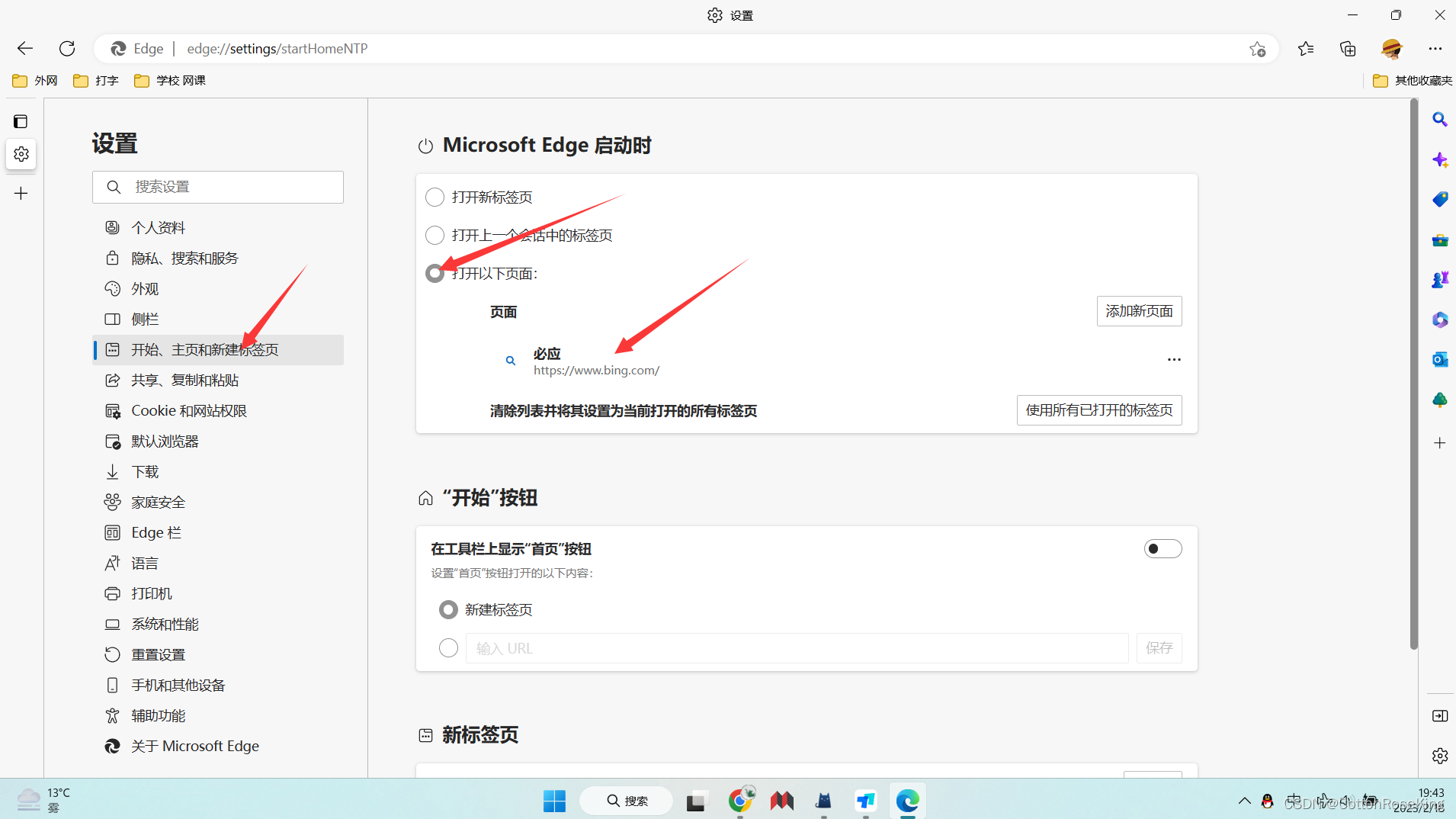Click the 输入 URL input field

point(797,648)
